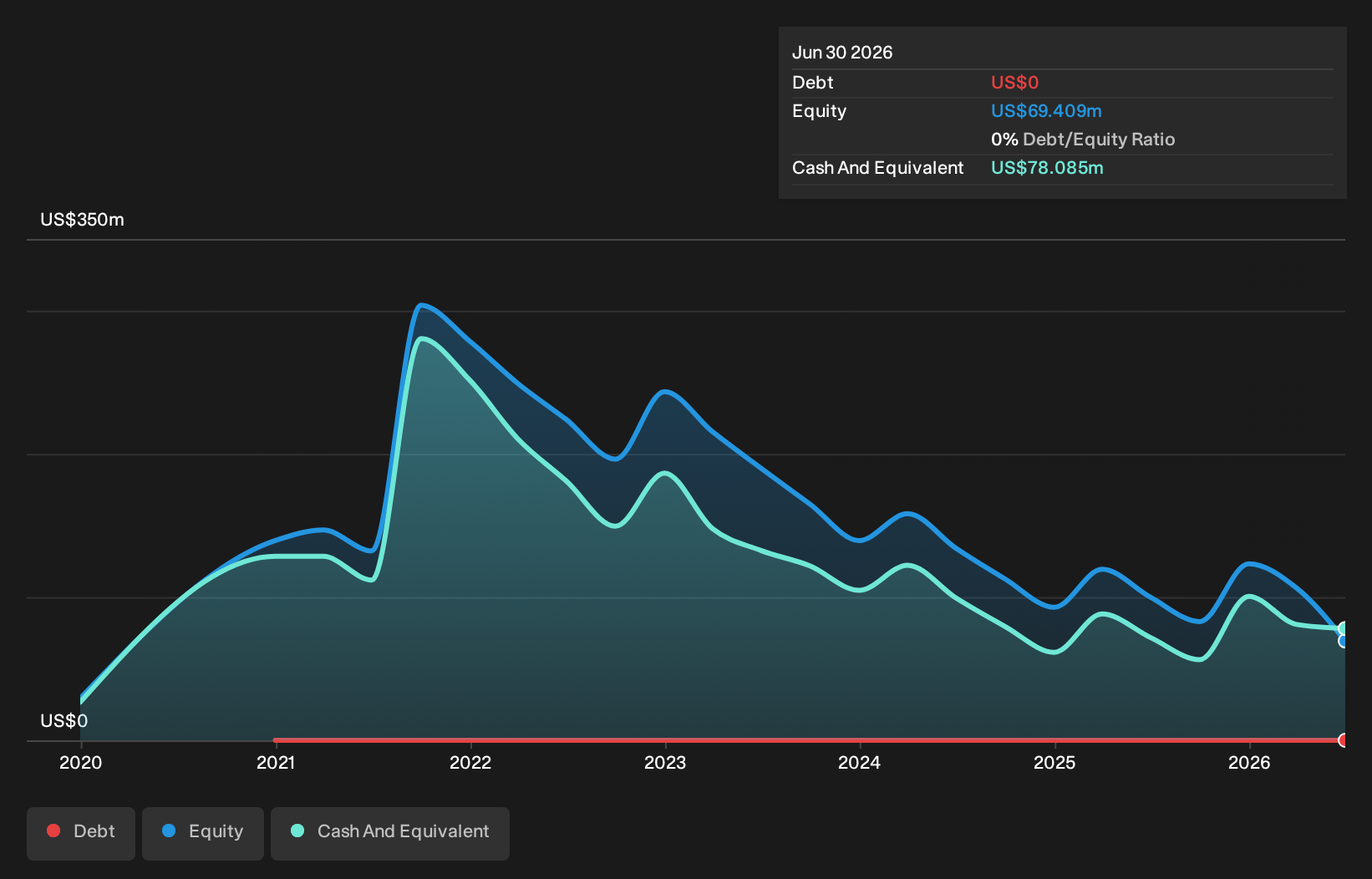Click the Debt label in tooltip
The height and width of the screenshot is (879, 1372).
click(812, 83)
